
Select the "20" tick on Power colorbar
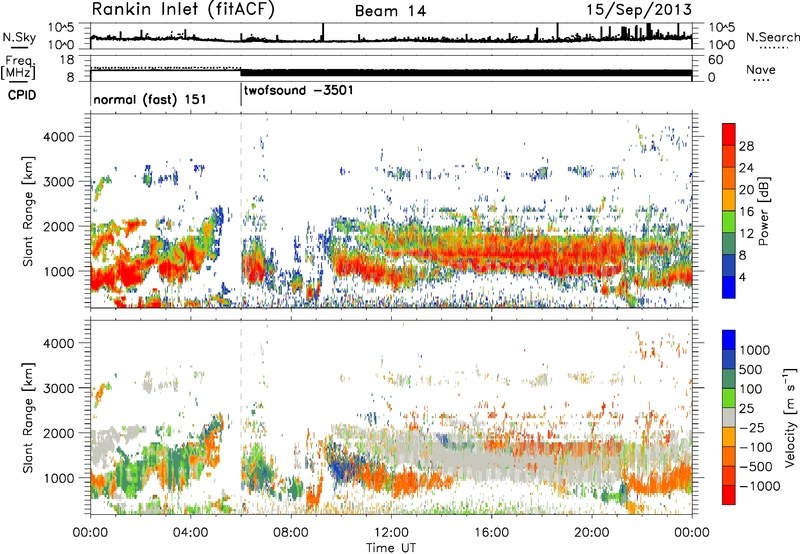pyautogui.click(x=746, y=190)
